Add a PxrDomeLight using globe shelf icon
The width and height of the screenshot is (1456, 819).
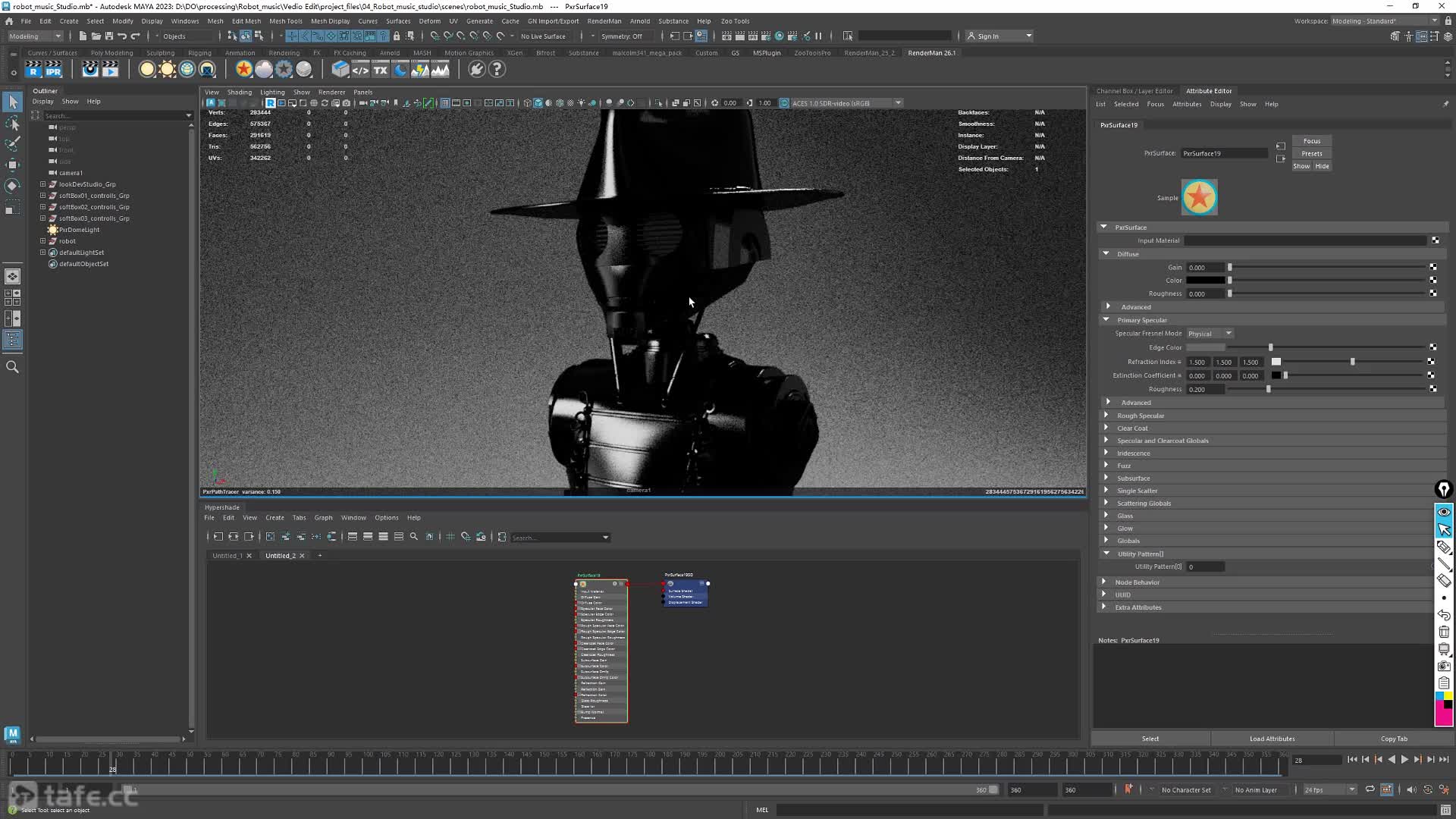(187, 70)
